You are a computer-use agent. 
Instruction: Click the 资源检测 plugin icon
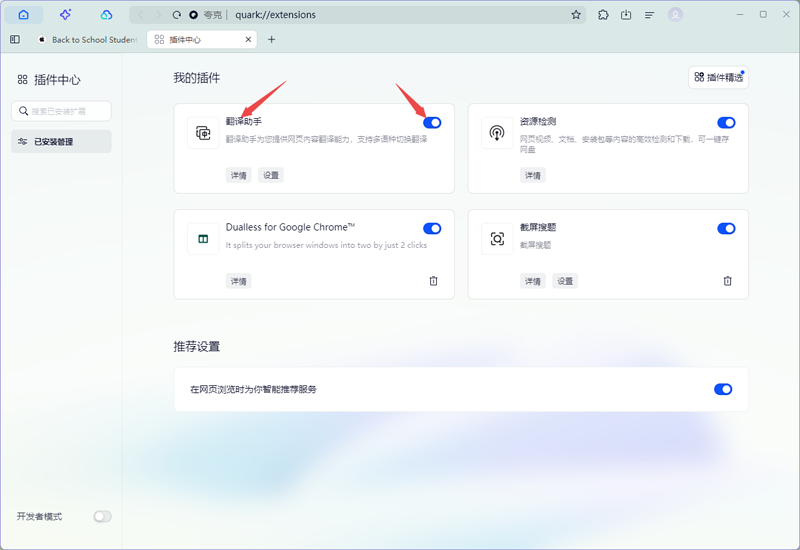[497, 133]
